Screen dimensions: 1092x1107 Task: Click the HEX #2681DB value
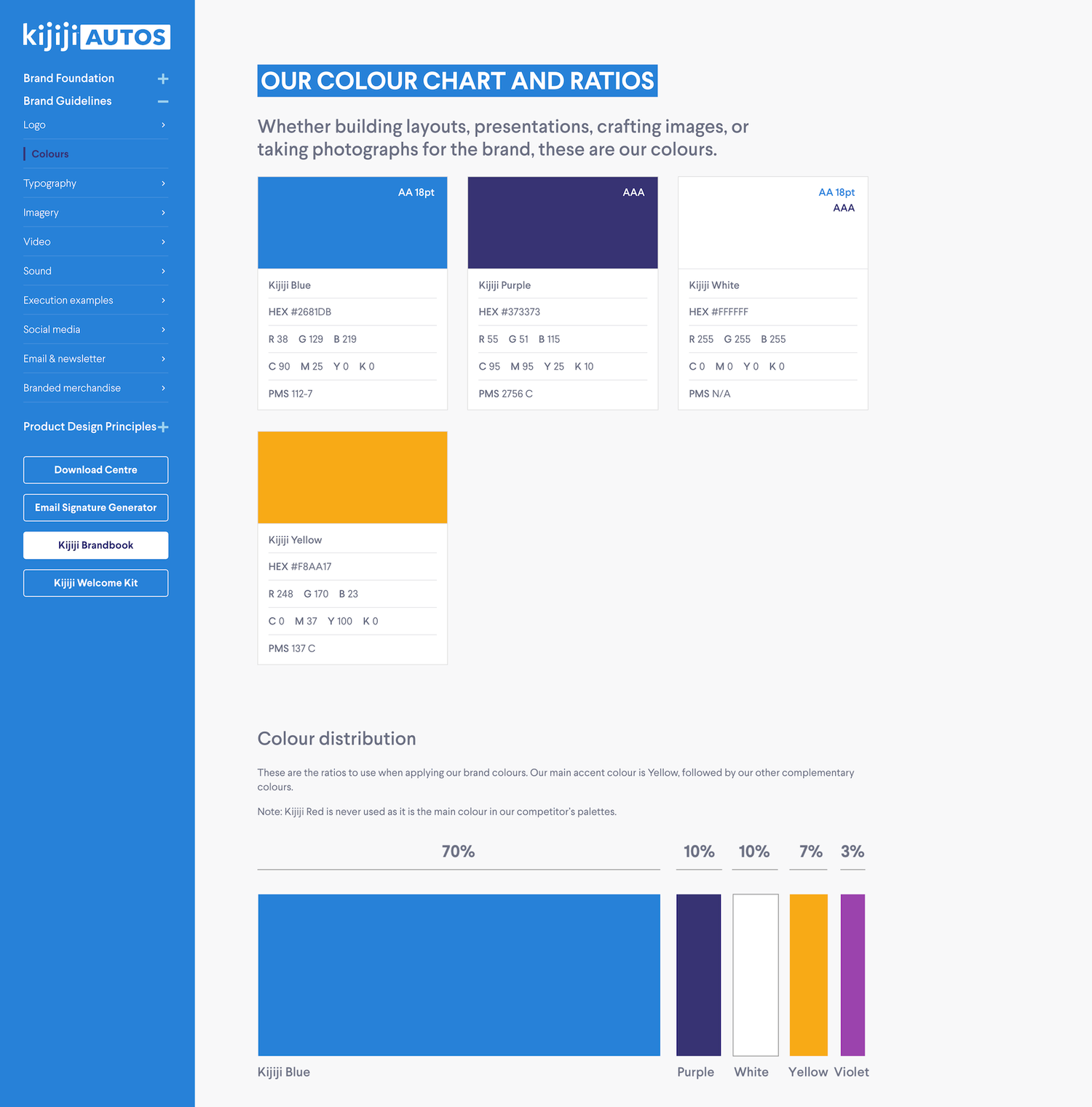300,312
